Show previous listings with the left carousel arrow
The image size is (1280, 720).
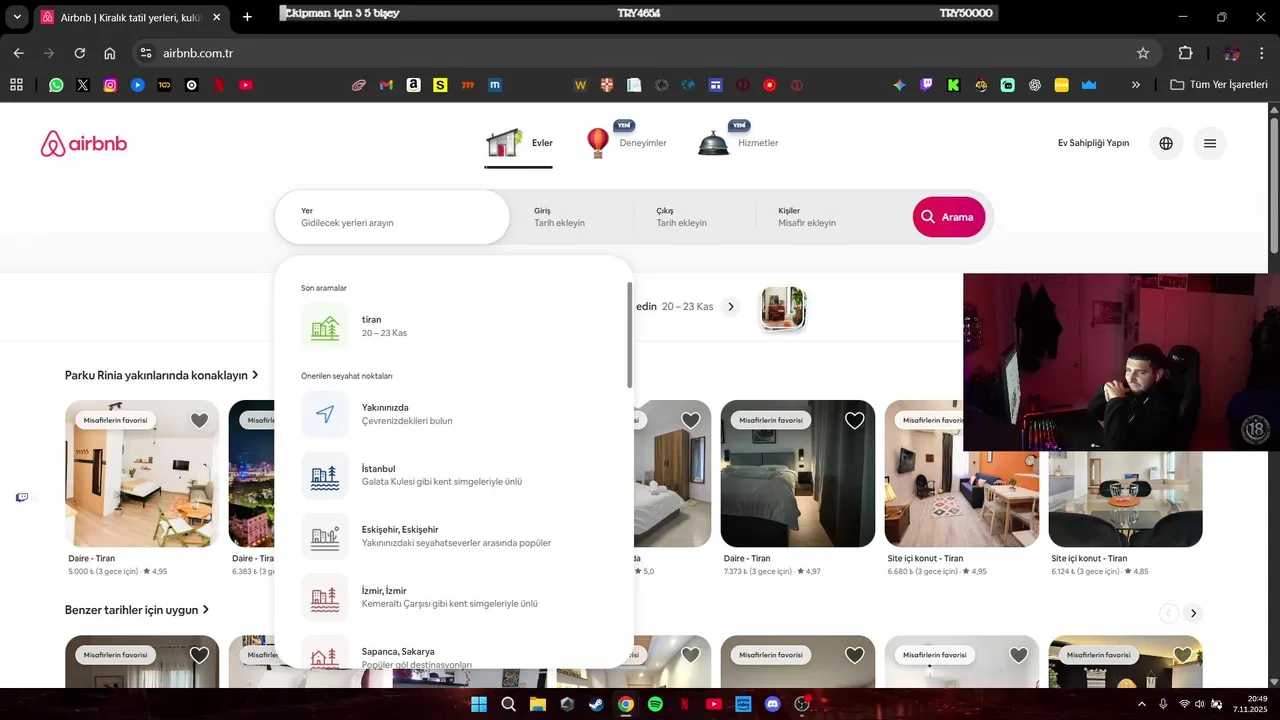(1168, 613)
